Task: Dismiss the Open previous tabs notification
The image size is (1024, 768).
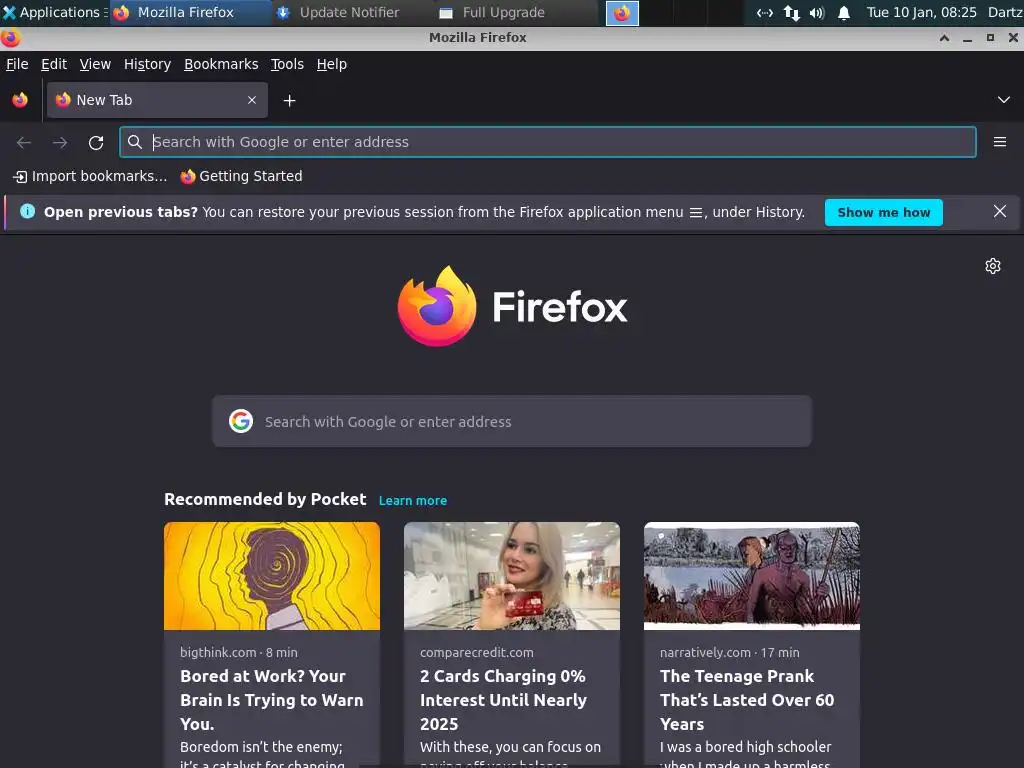Action: click(x=999, y=212)
